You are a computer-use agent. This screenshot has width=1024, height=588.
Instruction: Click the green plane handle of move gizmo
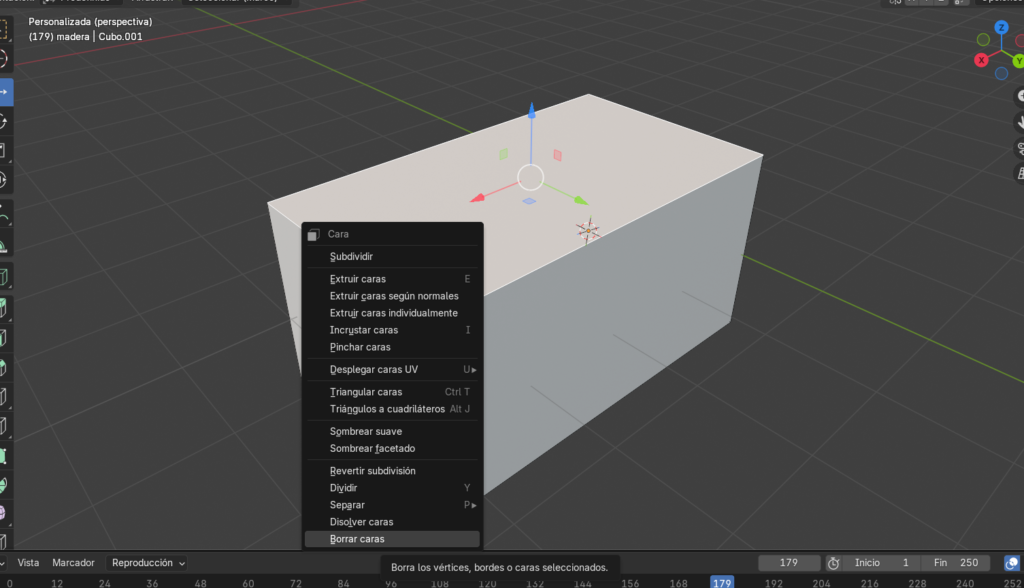(x=503, y=154)
